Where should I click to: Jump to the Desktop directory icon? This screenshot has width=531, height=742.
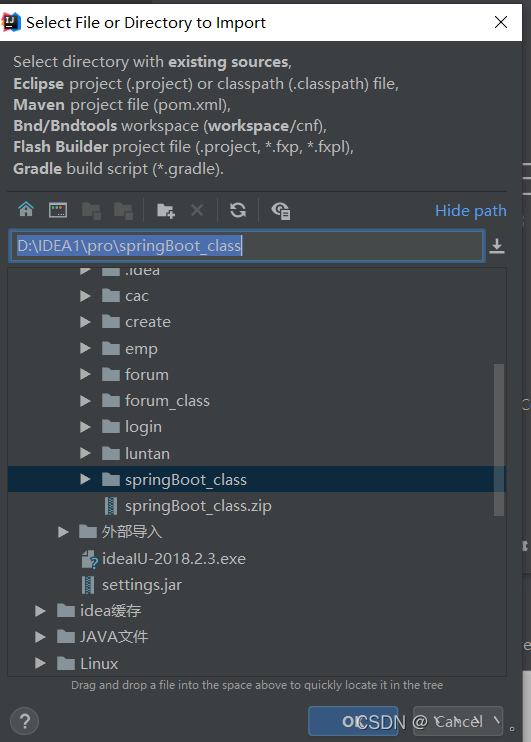pos(58,210)
